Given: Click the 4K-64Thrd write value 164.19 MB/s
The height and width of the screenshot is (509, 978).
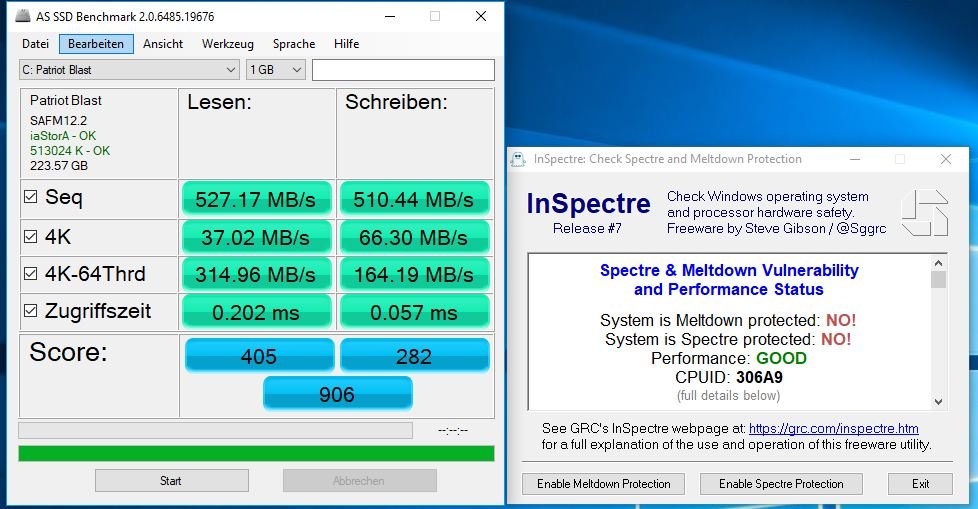Looking at the screenshot, I should point(414,274).
